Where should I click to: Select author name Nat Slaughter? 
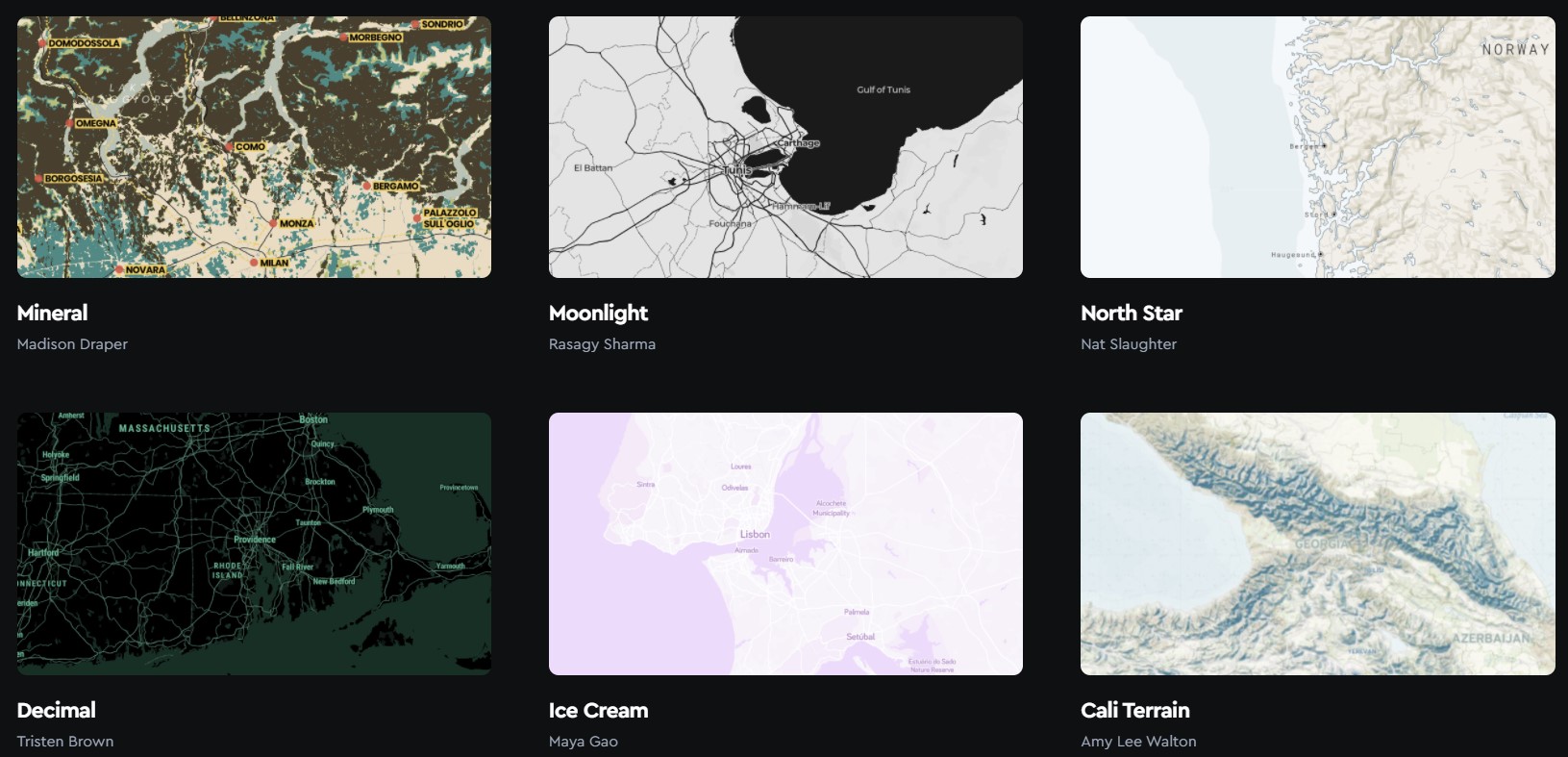click(1129, 344)
